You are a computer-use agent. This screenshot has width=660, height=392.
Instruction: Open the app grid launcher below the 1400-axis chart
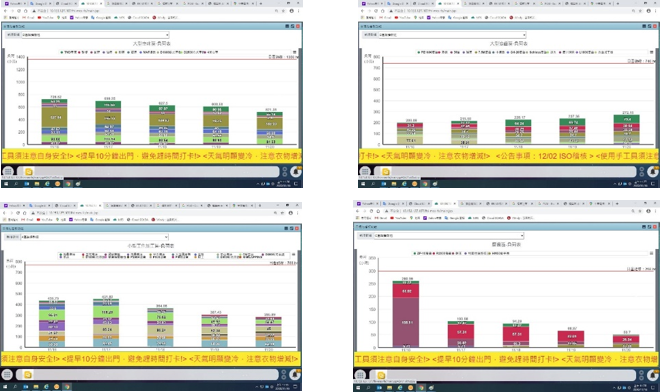[x=8, y=171]
